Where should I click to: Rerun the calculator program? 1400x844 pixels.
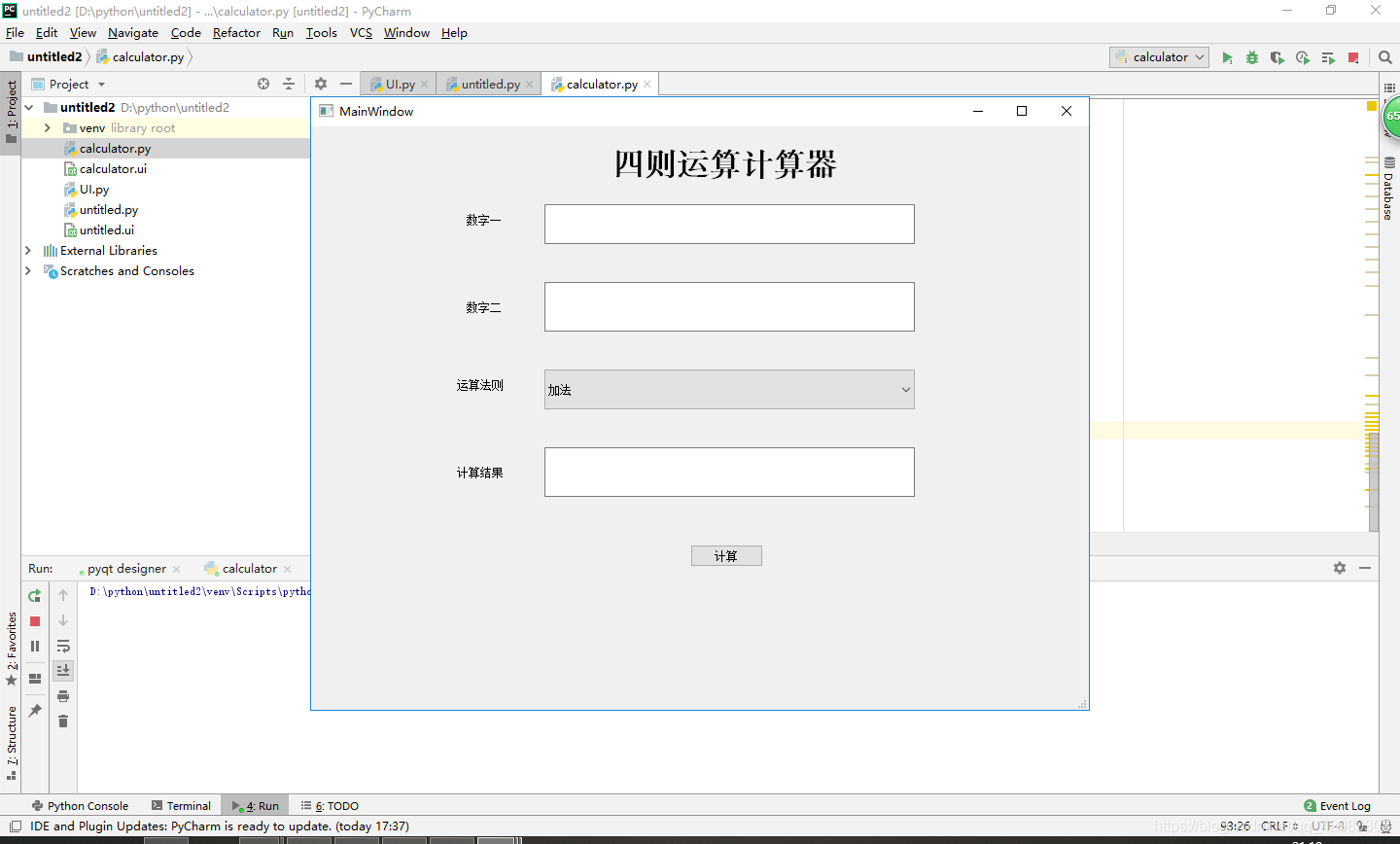[x=34, y=595]
